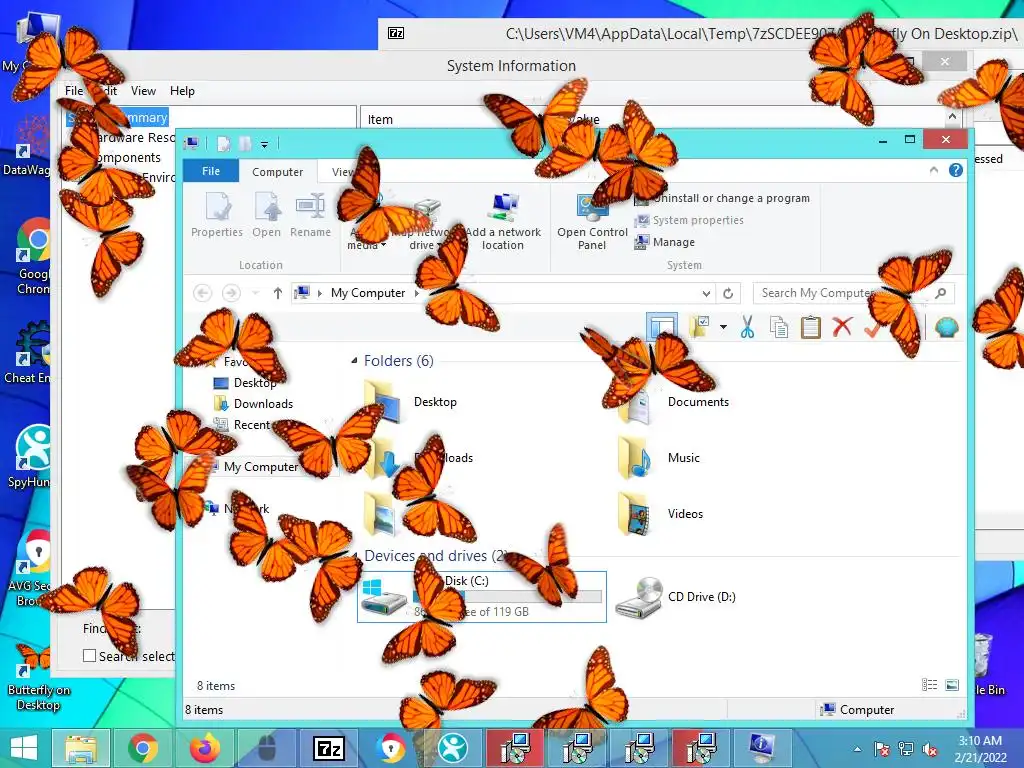Click Manage in the System group
This screenshot has height=768, width=1024.
tap(665, 242)
